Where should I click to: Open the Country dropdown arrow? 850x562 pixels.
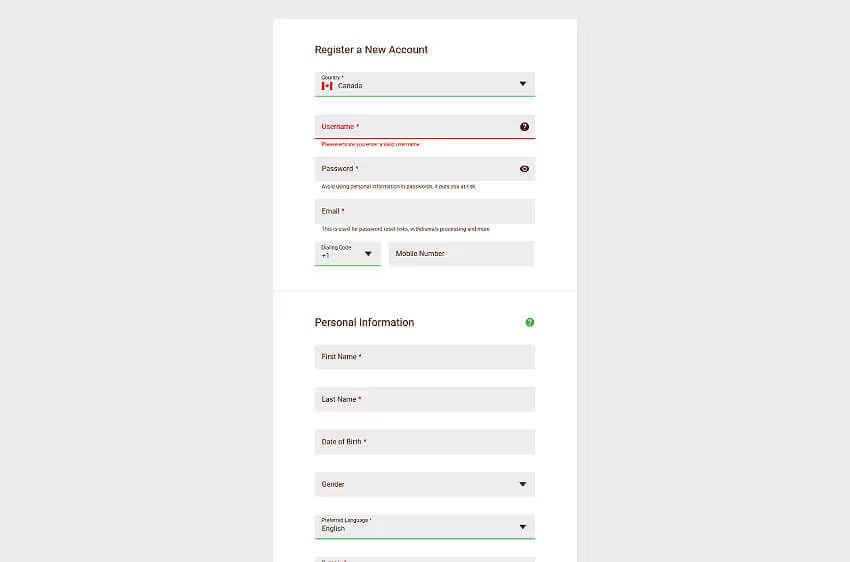click(x=522, y=84)
